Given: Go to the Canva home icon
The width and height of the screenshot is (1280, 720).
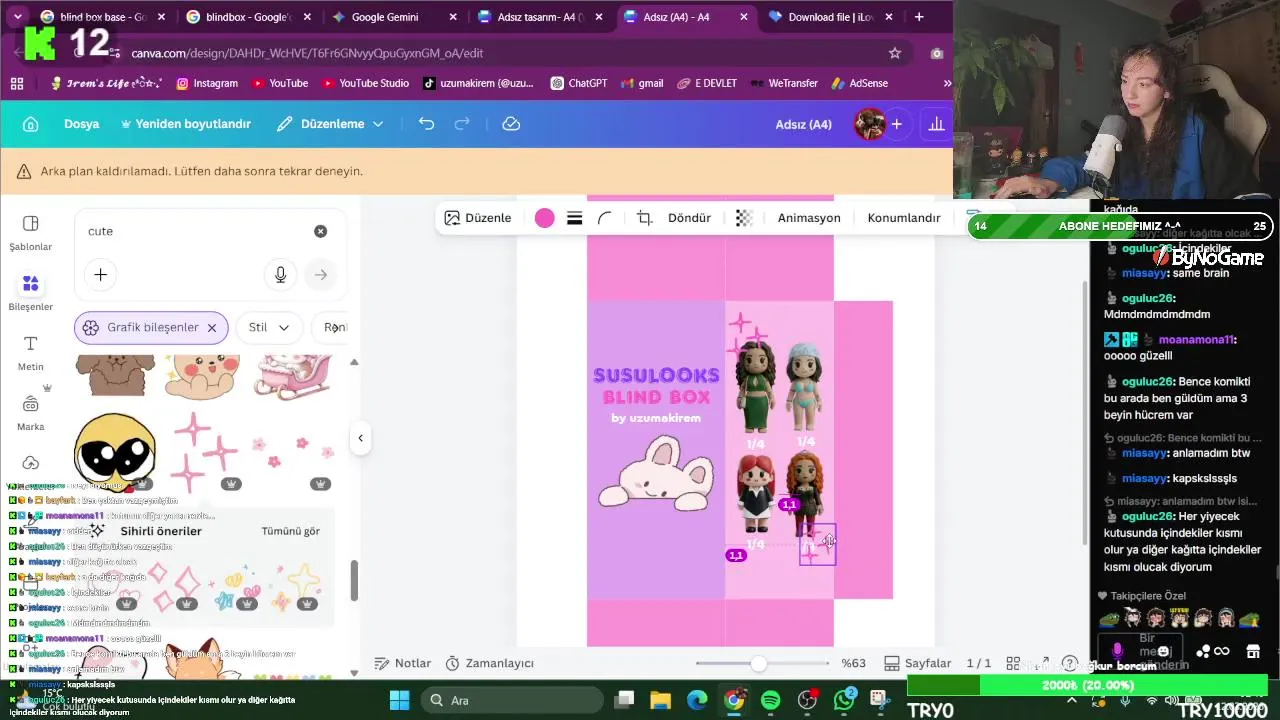Looking at the screenshot, I should click(x=30, y=124).
